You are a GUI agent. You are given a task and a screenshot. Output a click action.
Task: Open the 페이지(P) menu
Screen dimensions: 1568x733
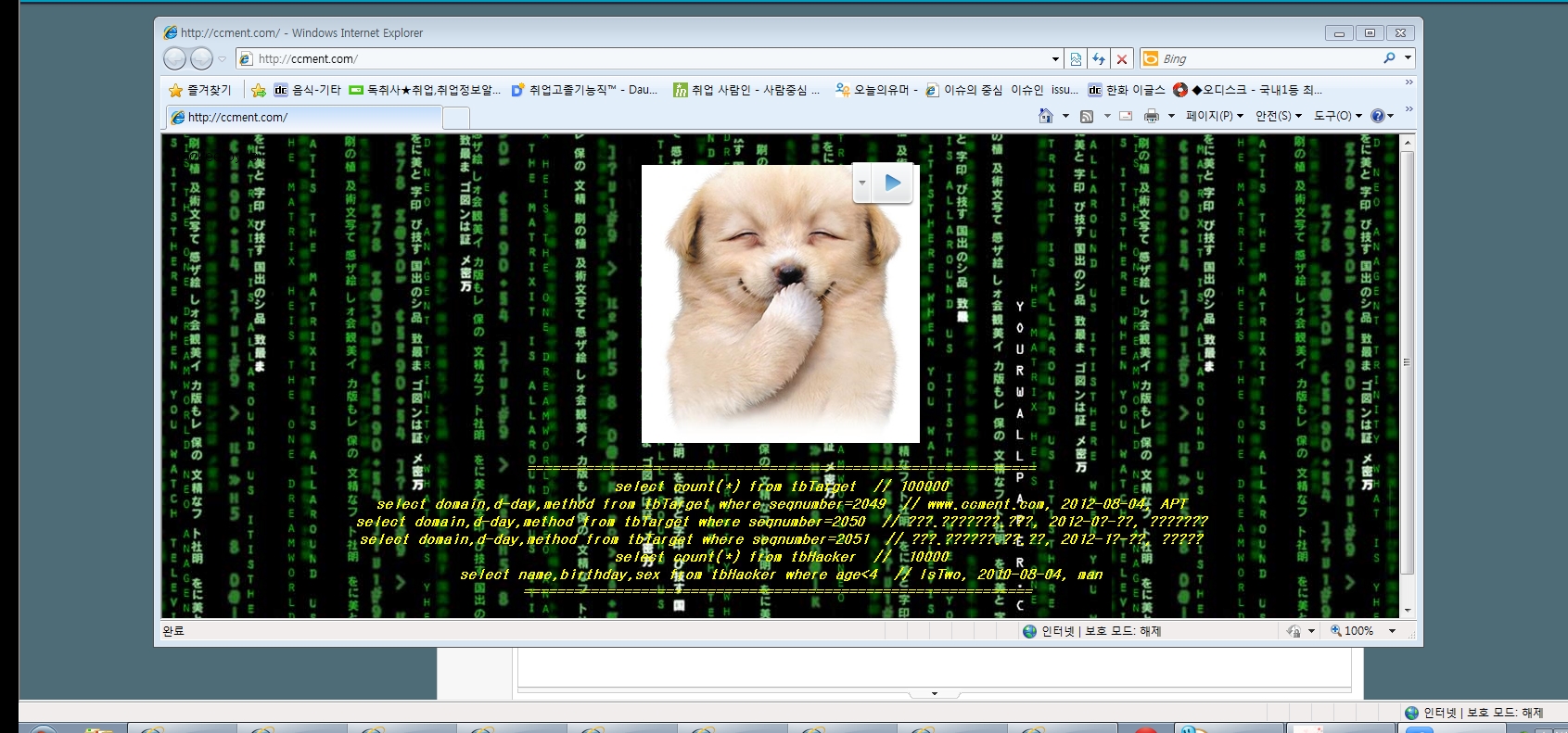click(1215, 116)
